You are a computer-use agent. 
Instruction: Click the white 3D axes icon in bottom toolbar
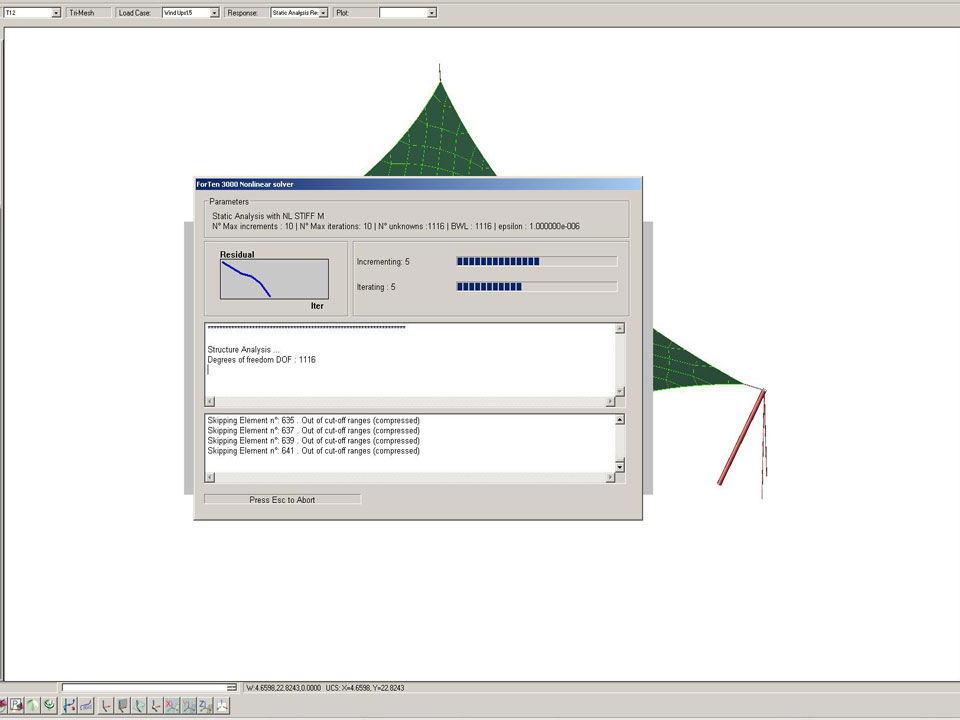(x=222, y=706)
